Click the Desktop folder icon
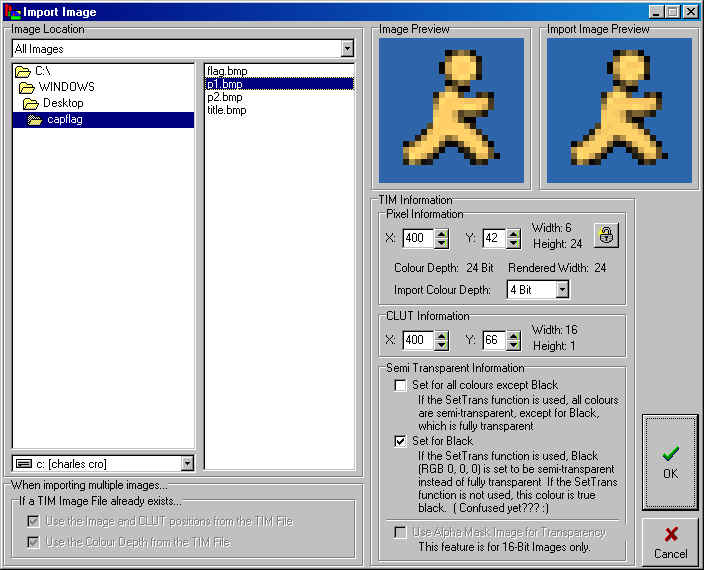Image resolution: width=704 pixels, height=570 pixels. 31,104
